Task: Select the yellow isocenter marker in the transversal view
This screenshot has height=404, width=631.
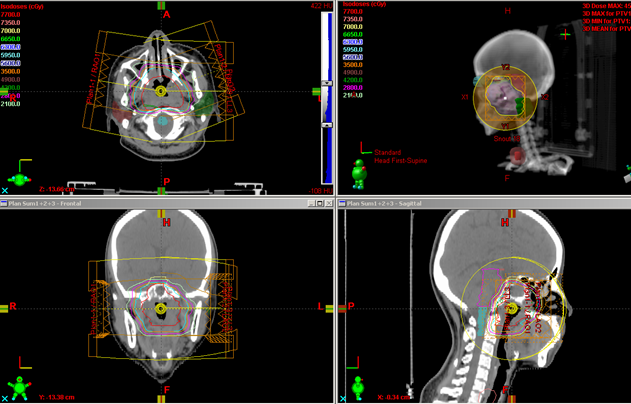Action: click(x=161, y=91)
